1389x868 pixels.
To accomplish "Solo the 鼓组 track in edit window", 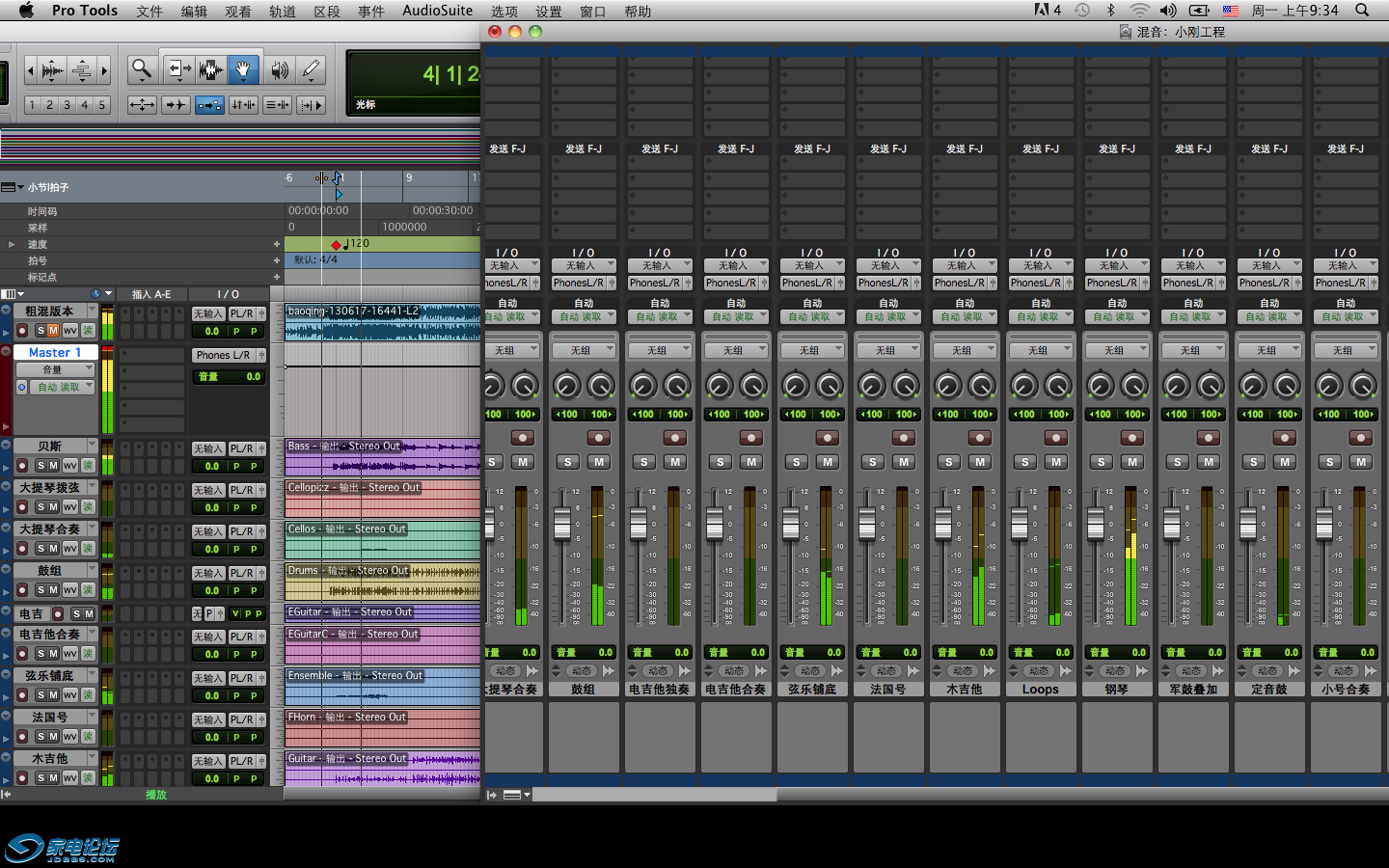I will (41, 590).
